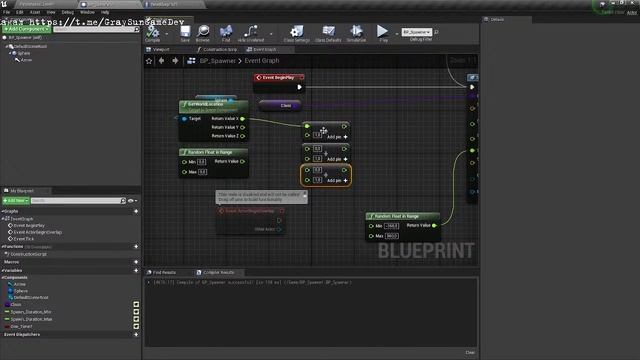Select Event BeginPlay in My Blueprint list
Viewport: 640px width, 360px height.
pos(29,226)
